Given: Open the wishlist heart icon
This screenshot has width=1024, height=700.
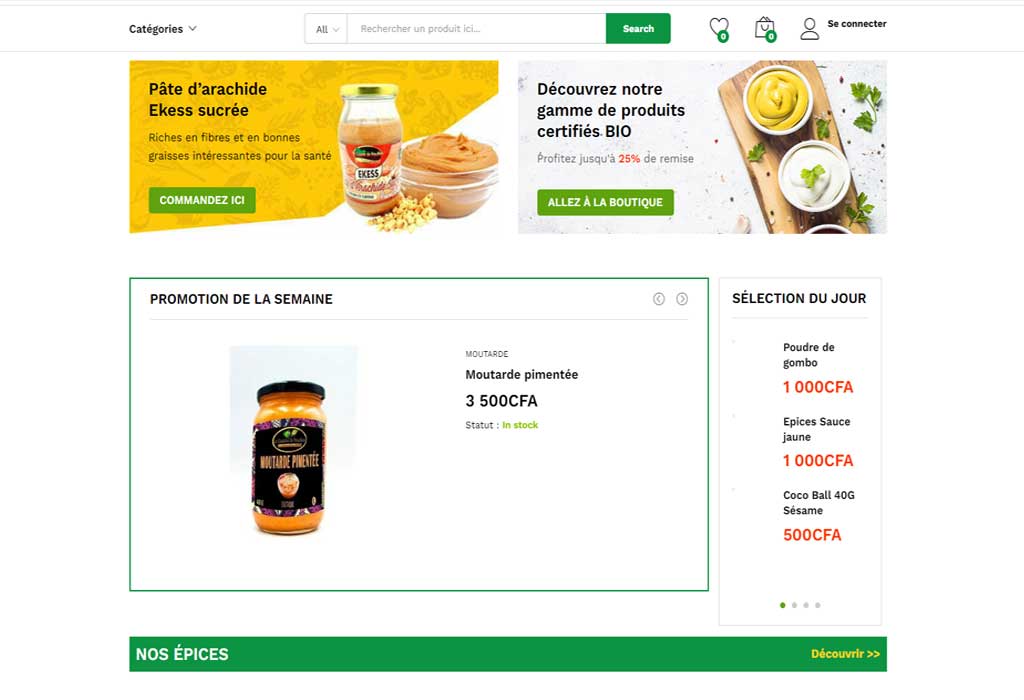Looking at the screenshot, I should click(x=719, y=29).
